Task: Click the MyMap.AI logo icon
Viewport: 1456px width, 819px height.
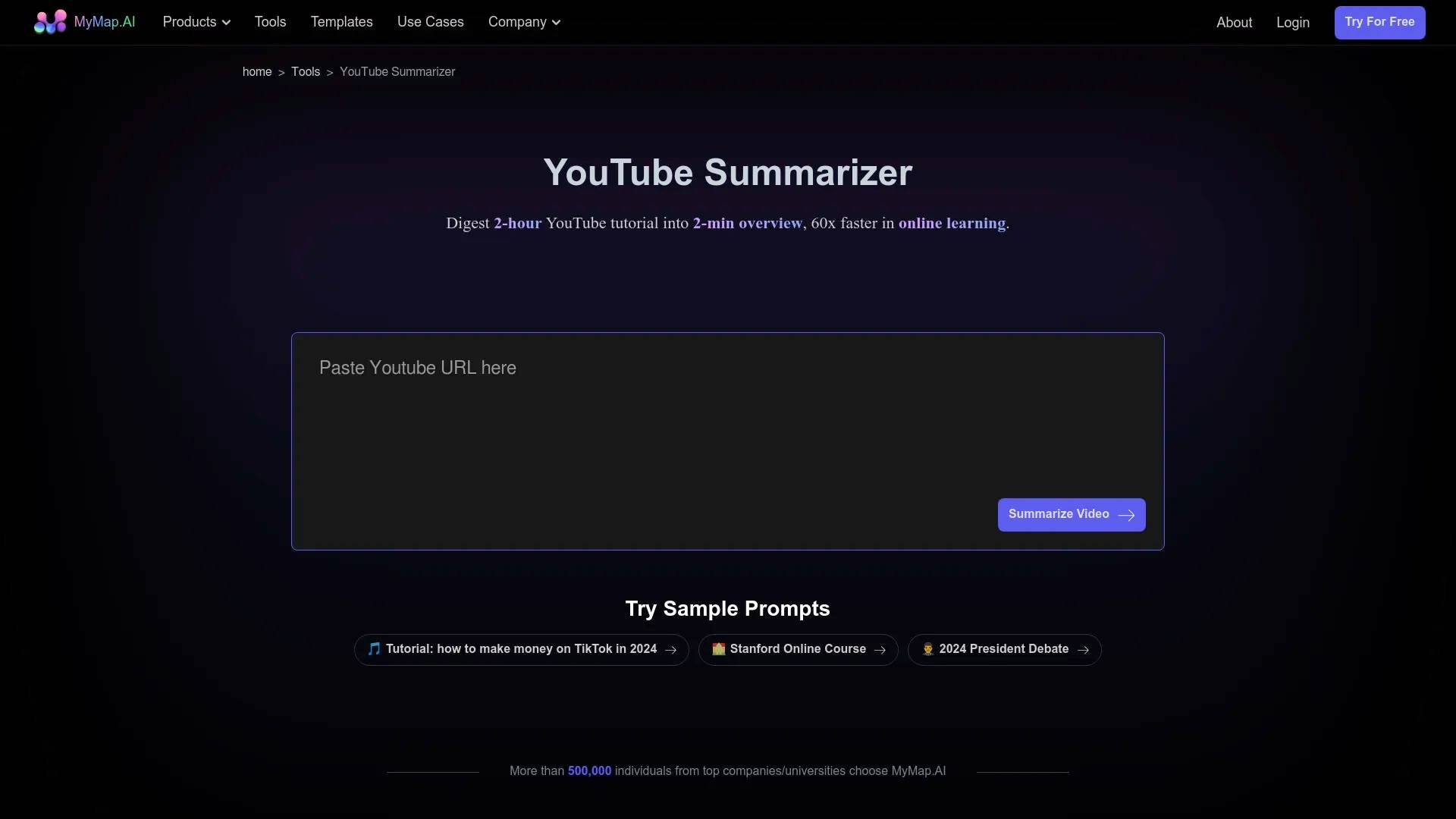Action: (x=49, y=22)
